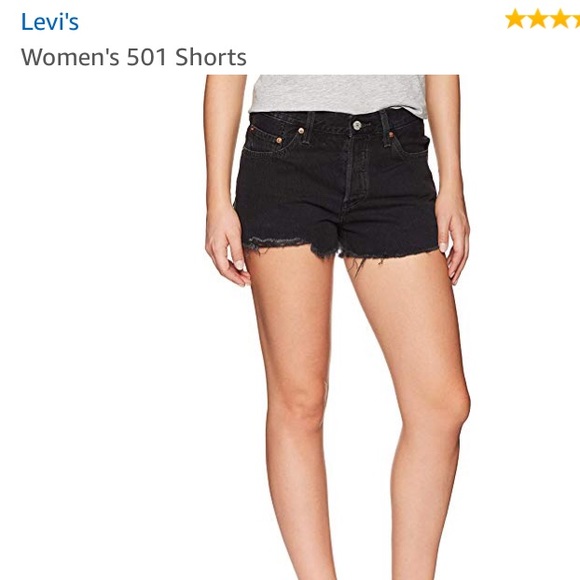580x580 pixels.
Task: Open the Levi's brand link
Action: click(x=50, y=22)
